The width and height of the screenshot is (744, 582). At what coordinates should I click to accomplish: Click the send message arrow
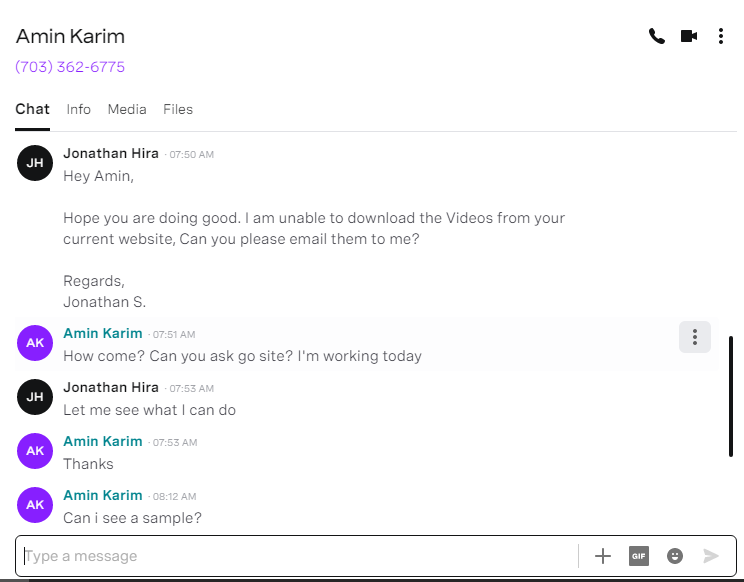pos(711,556)
